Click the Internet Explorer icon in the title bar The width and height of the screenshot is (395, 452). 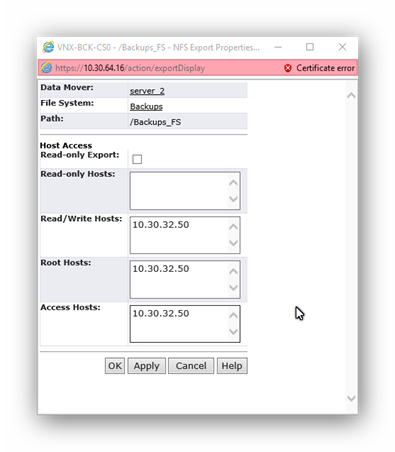(x=48, y=47)
